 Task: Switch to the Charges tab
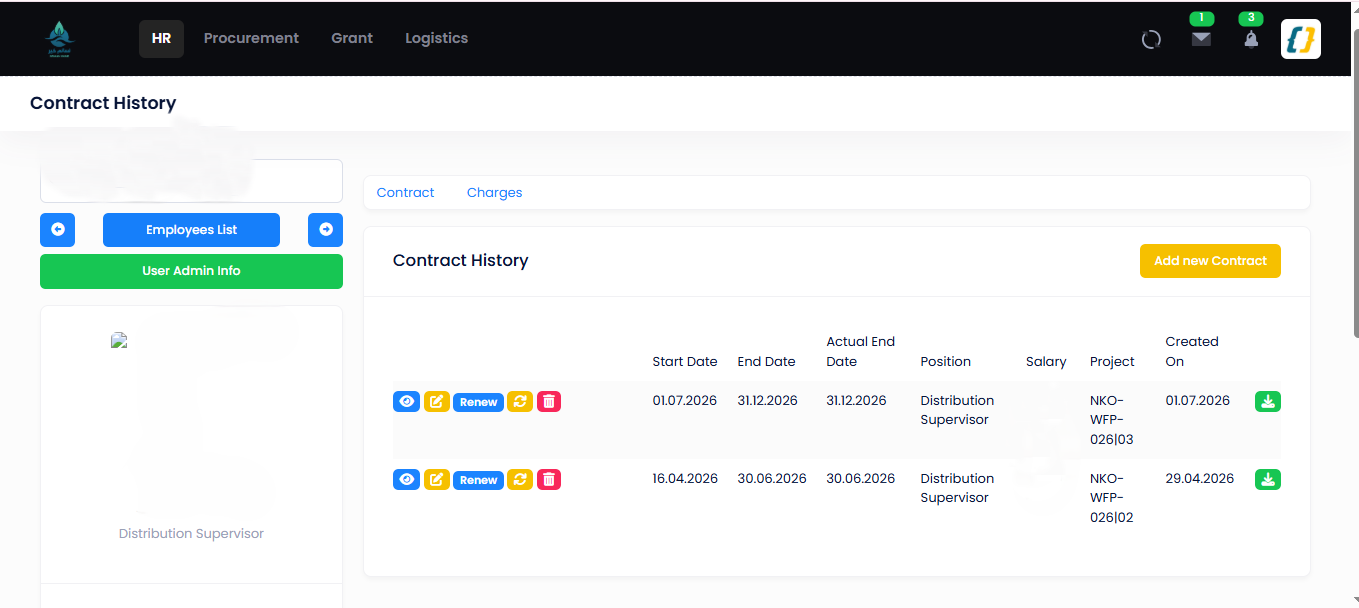[494, 192]
